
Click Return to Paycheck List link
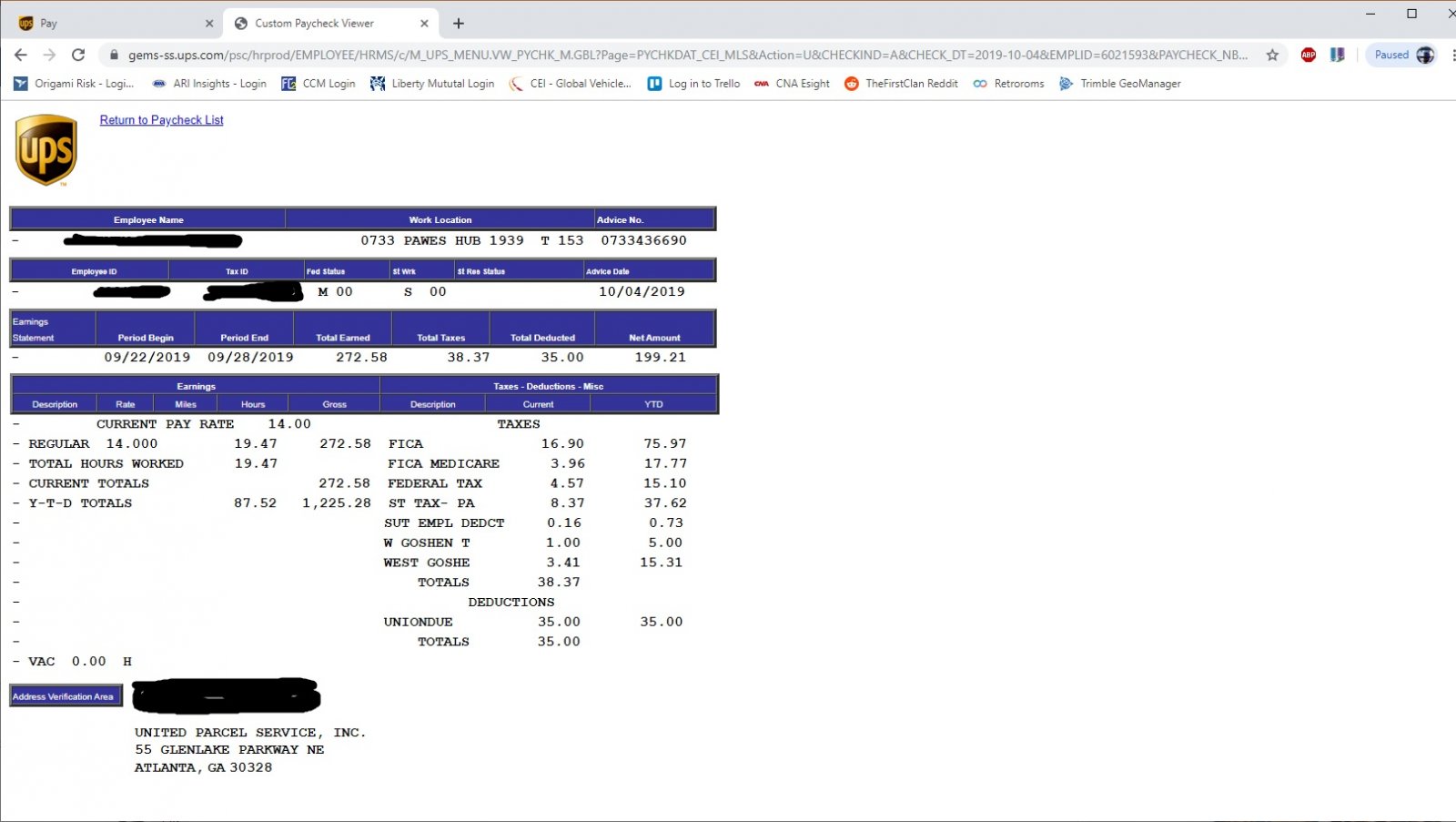[161, 120]
